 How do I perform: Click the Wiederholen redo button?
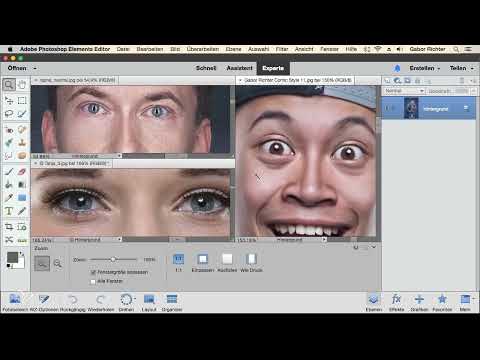(x=101, y=303)
